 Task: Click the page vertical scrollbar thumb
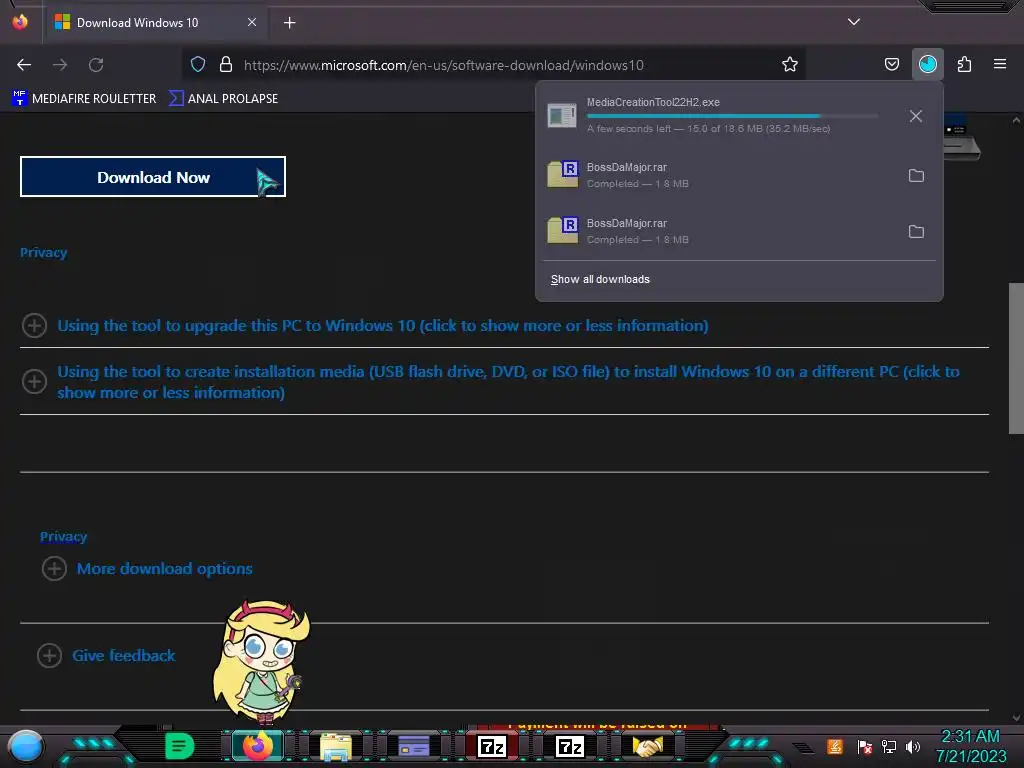[1016, 358]
